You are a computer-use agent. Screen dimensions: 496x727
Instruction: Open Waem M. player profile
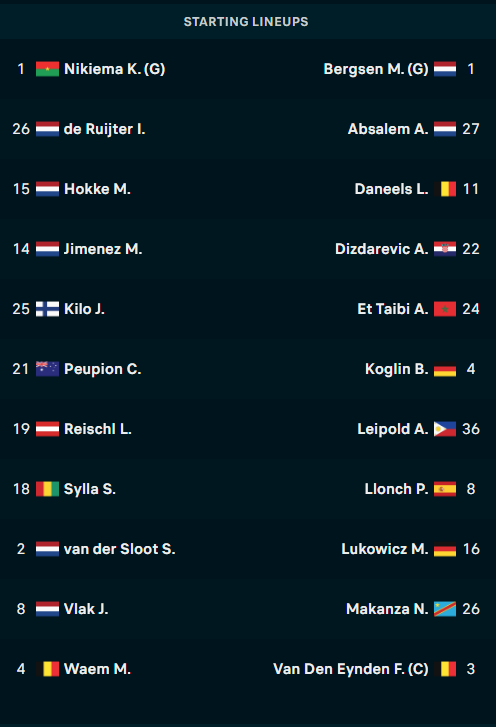(x=97, y=669)
